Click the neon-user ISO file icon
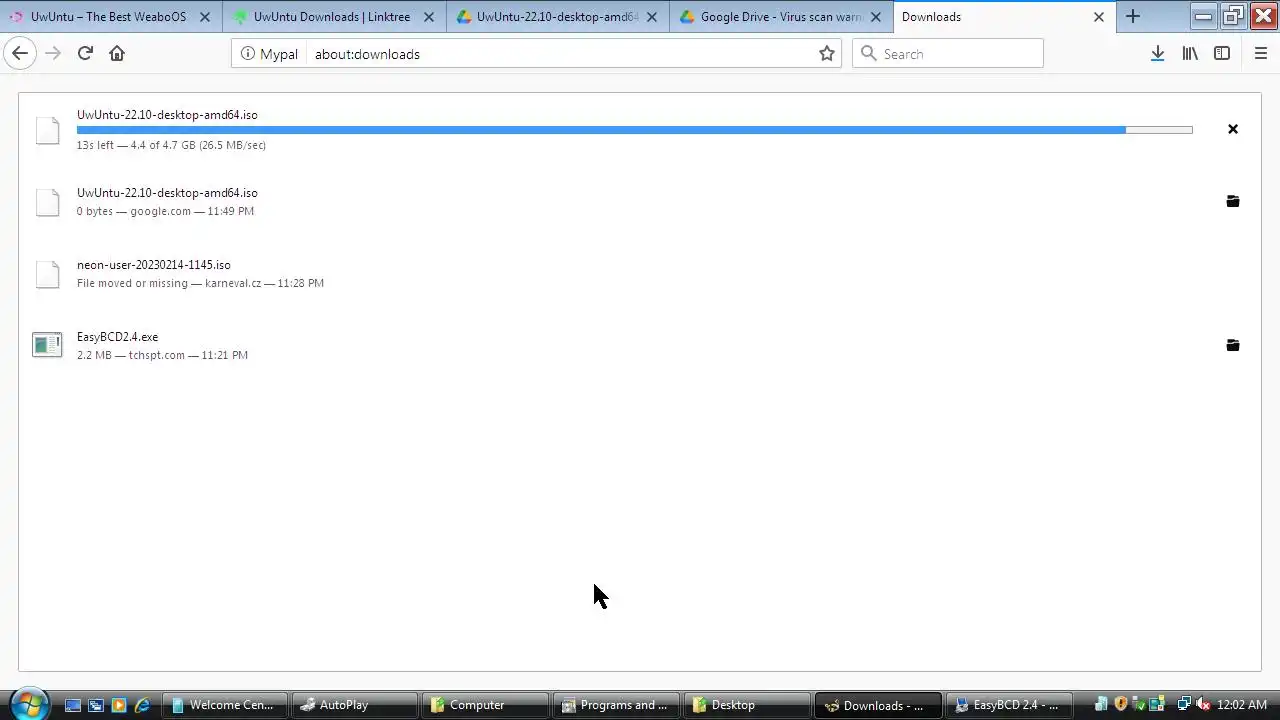Screen dimensions: 1280x720 (47, 273)
